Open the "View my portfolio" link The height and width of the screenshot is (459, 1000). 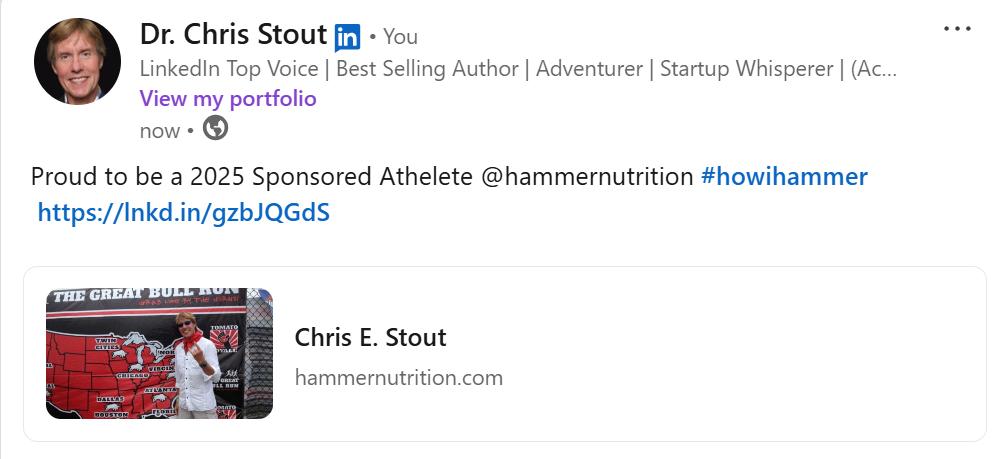coord(228,99)
